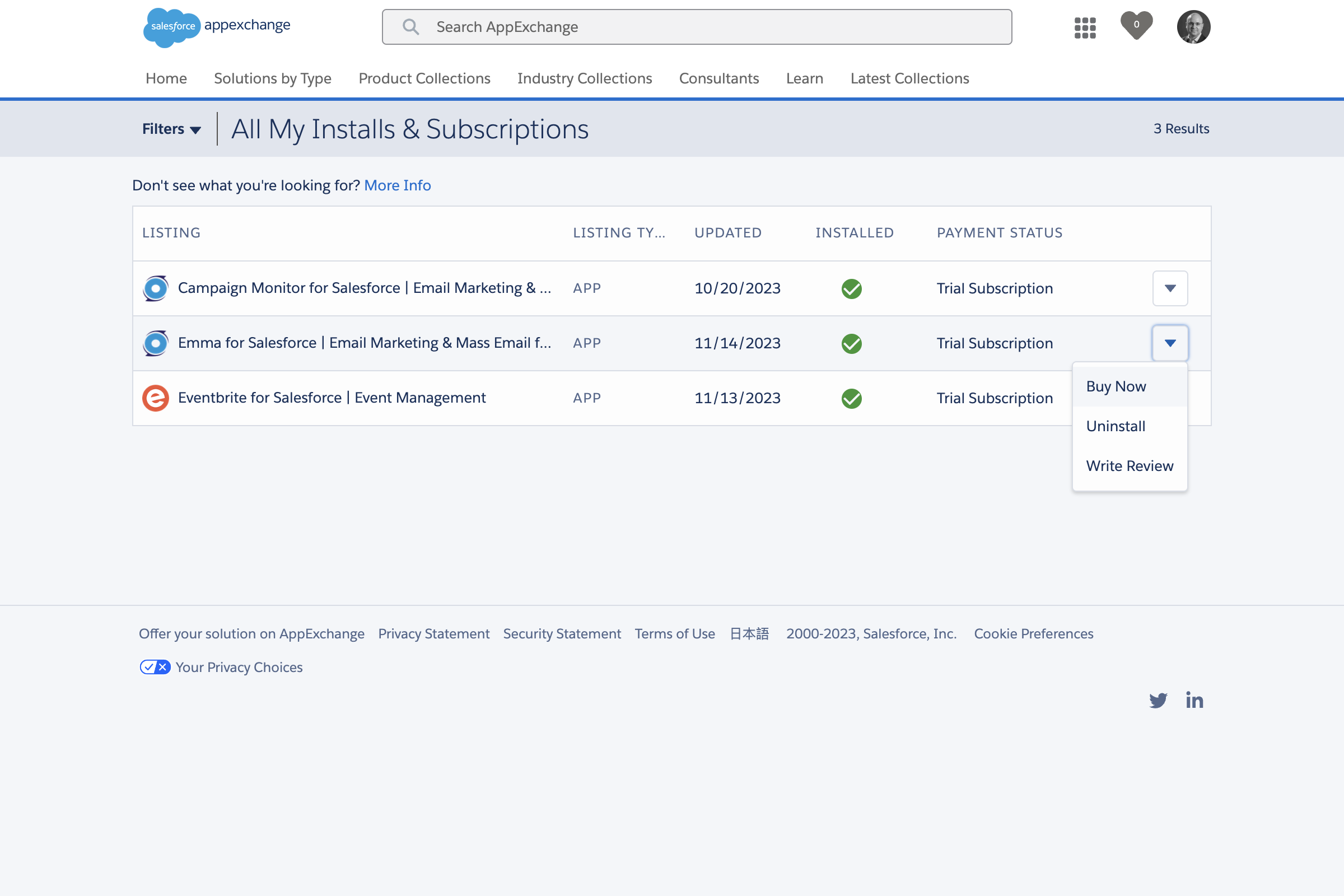
Task: Click APP type in Eventbrite row
Action: pyautogui.click(x=587, y=398)
